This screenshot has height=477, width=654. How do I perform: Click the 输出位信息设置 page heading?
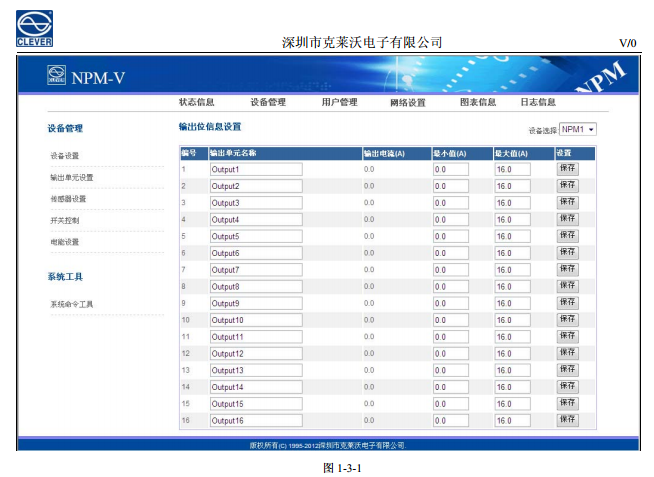210,126
